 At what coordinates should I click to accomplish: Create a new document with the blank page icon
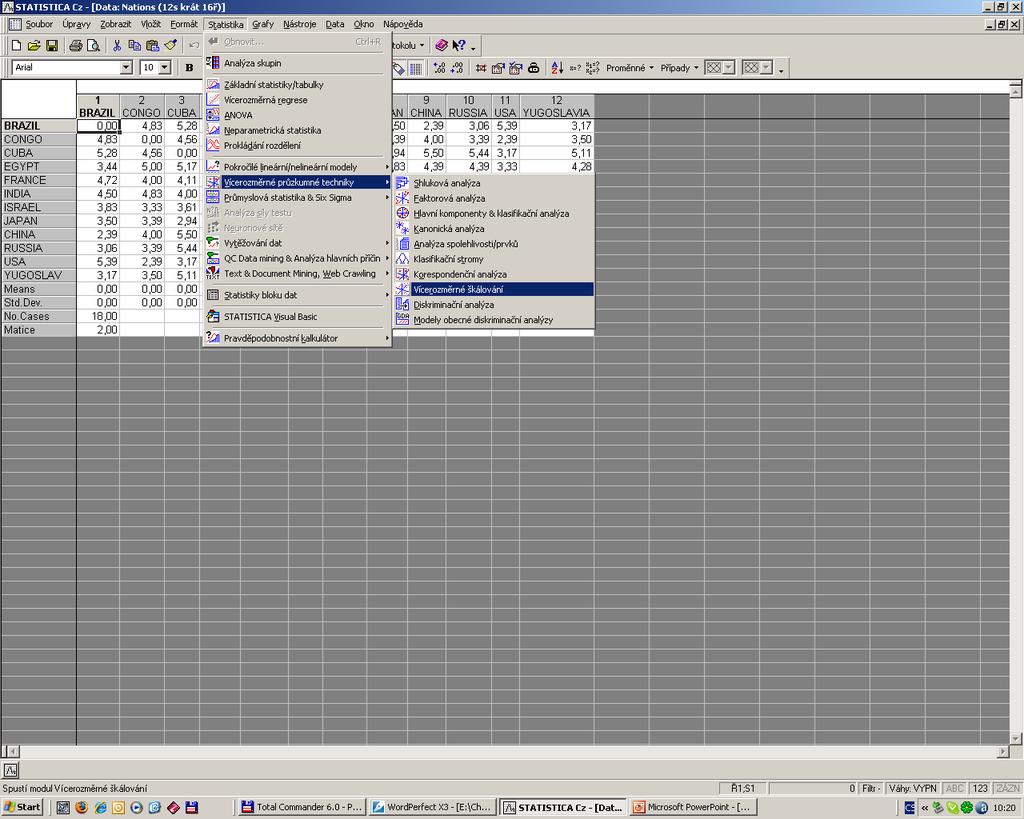click(17, 45)
